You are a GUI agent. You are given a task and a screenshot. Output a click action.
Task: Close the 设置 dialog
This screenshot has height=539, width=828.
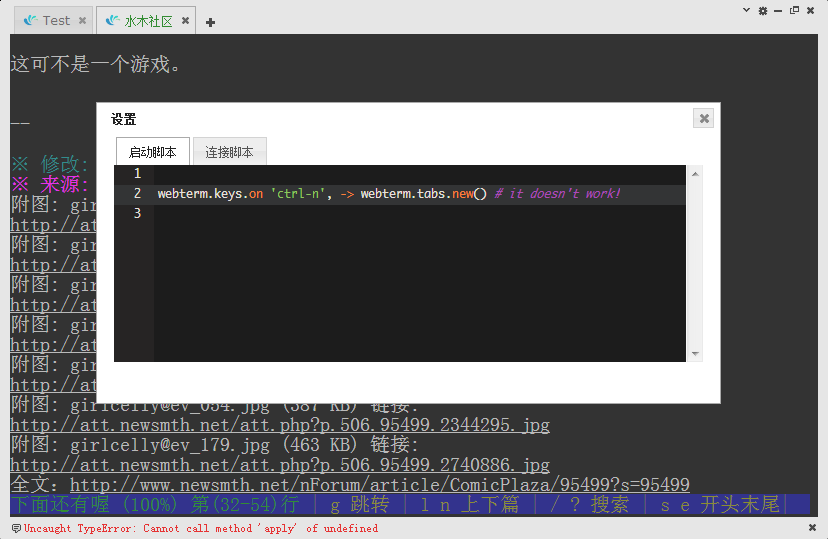pos(704,118)
